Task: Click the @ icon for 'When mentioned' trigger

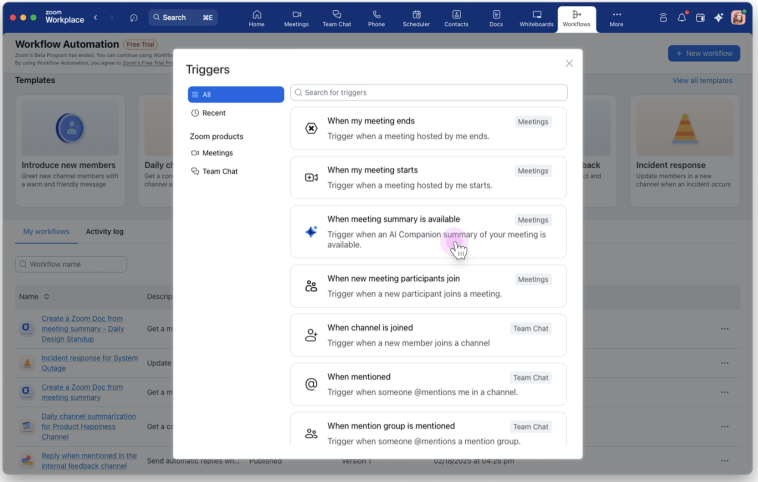Action: pyautogui.click(x=311, y=384)
